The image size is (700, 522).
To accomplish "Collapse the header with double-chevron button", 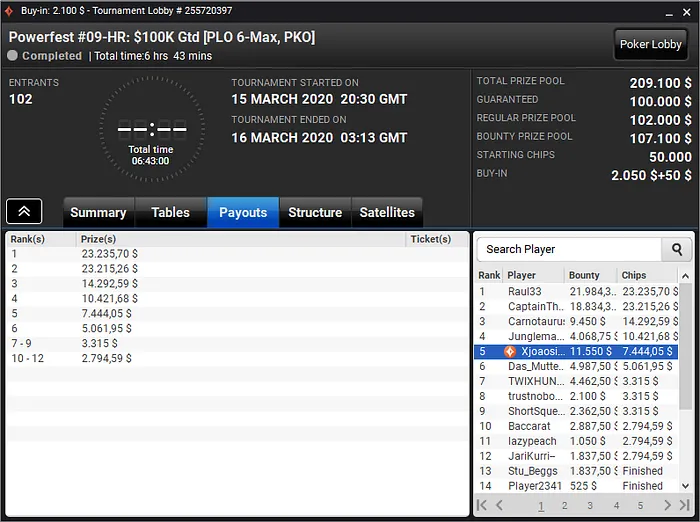I will (x=24, y=211).
